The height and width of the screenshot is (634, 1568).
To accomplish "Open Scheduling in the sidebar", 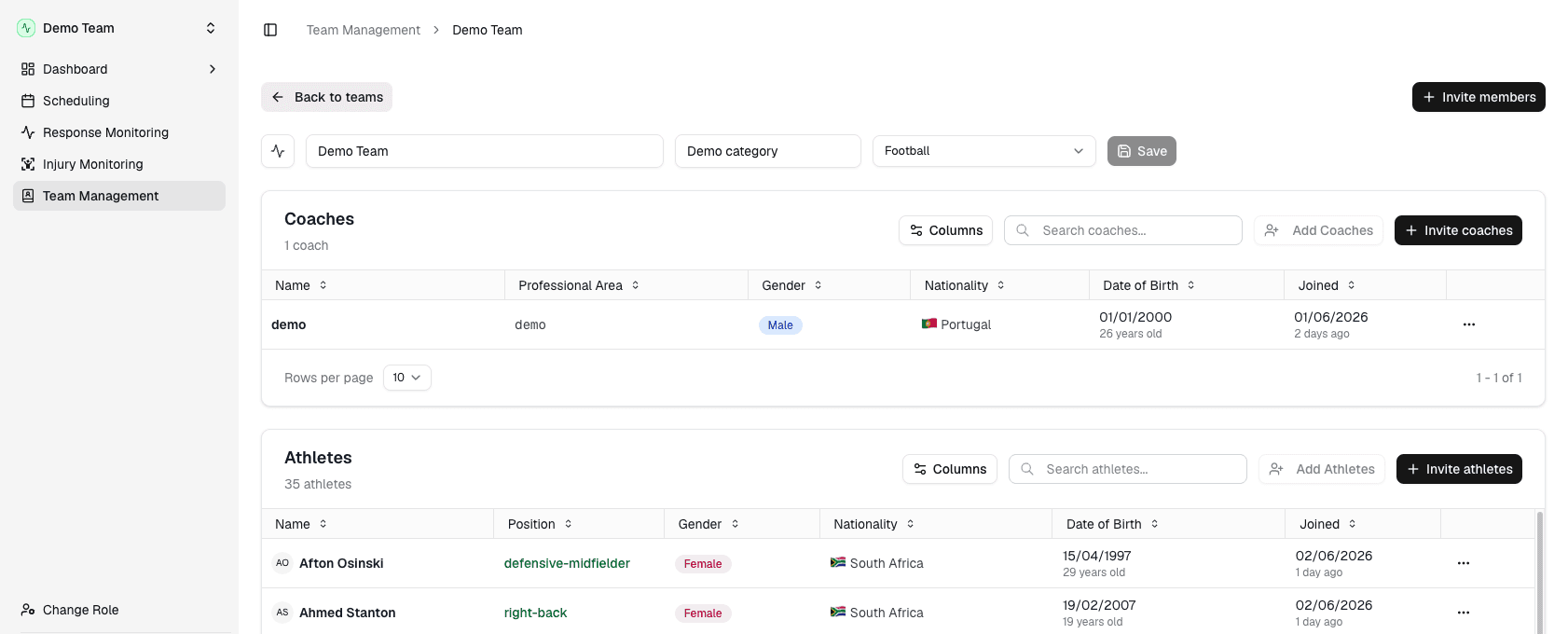I will (x=119, y=101).
